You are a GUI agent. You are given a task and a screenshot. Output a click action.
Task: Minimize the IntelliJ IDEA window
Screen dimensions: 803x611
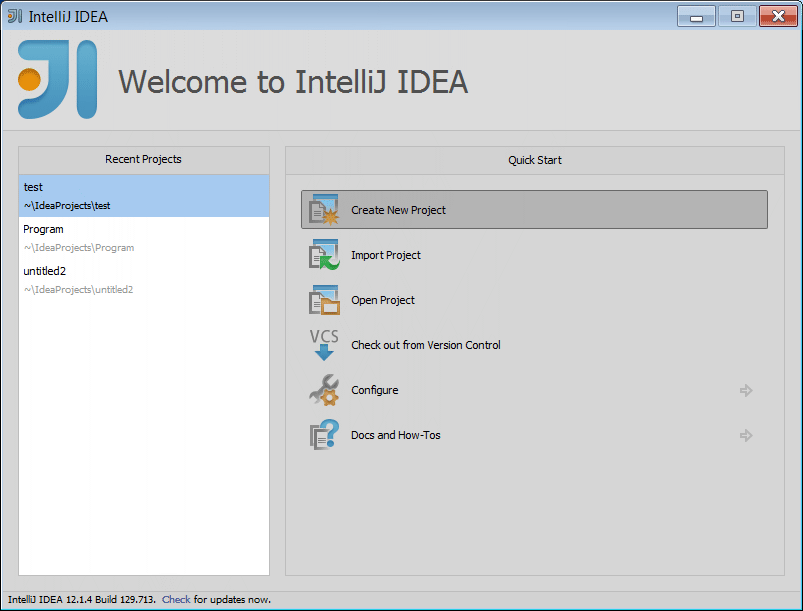coord(696,16)
